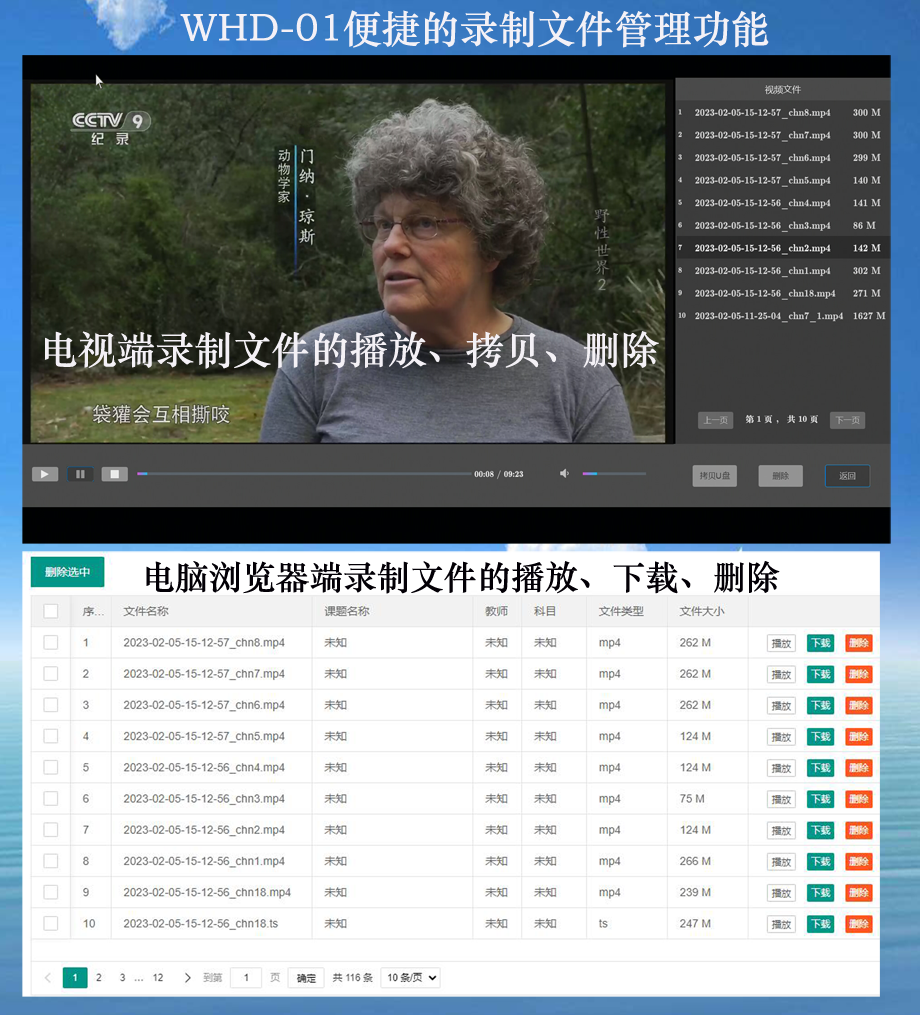The image size is (920, 1015).
Task: Click the previous page arrow in pagination
Action: pyautogui.click(x=47, y=978)
